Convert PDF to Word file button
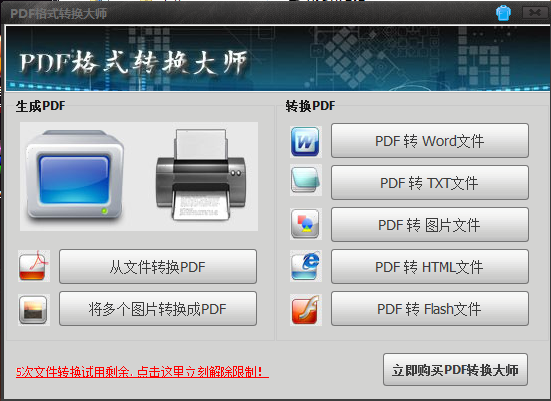The image size is (551, 401). click(x=429, y=141)
